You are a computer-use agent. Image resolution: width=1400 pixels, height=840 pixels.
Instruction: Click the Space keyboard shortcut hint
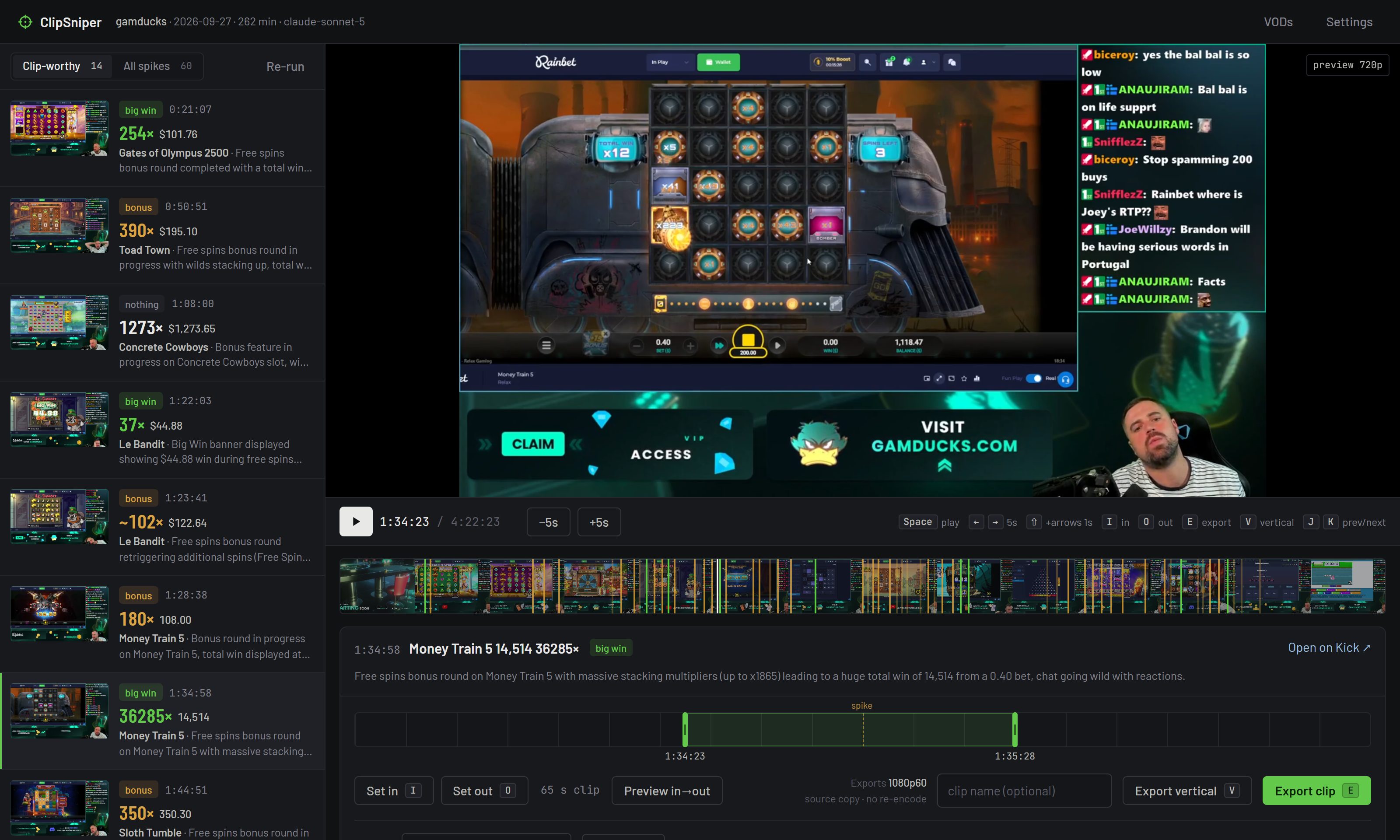click(x=917, y=522)
